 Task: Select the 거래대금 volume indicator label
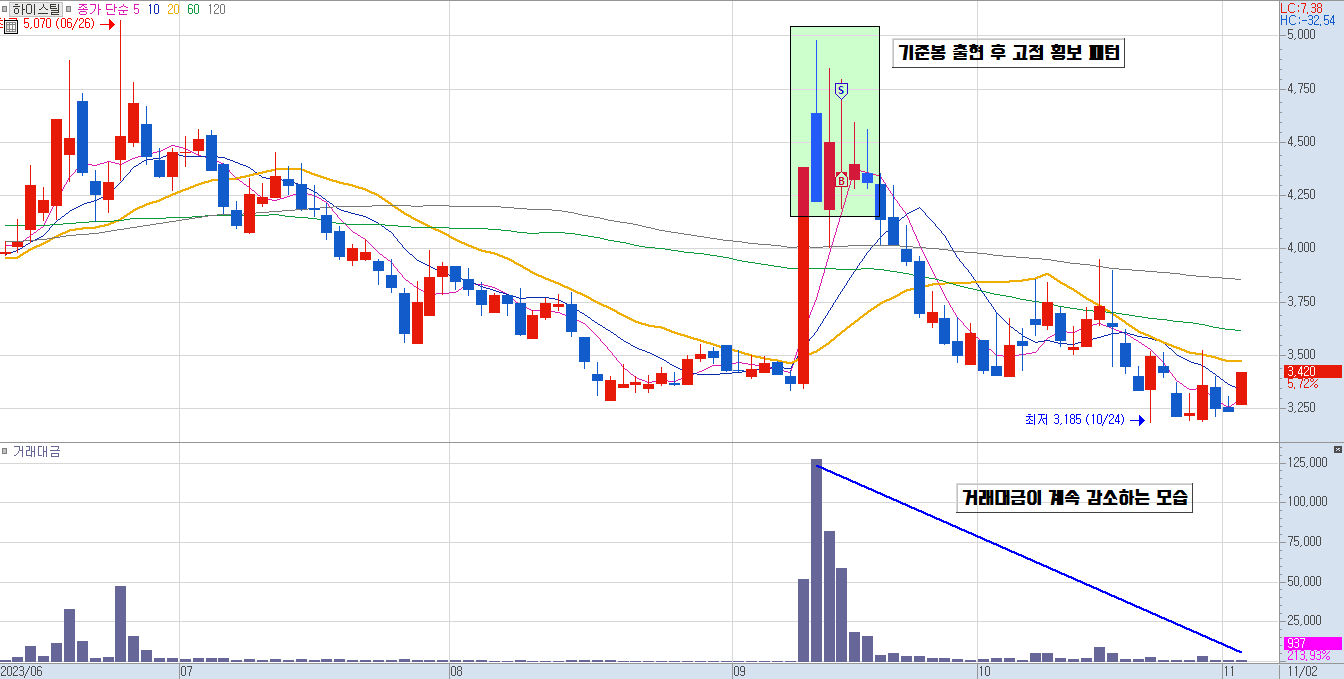click(36, 452)
